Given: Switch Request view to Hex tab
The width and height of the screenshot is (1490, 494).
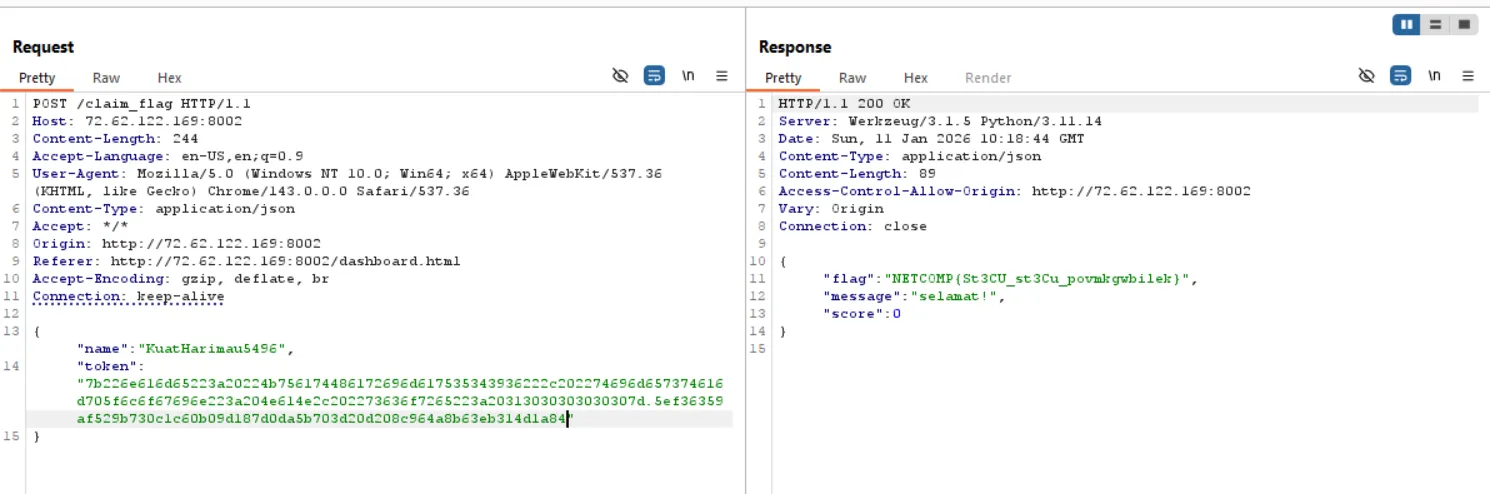Looking at the screenshot, I should pos(169,78).
